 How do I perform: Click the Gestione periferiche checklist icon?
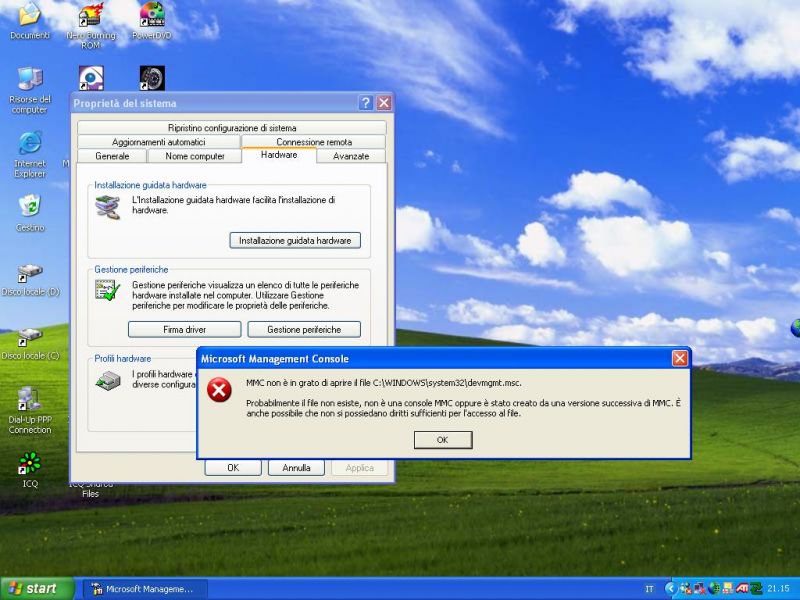108,290
